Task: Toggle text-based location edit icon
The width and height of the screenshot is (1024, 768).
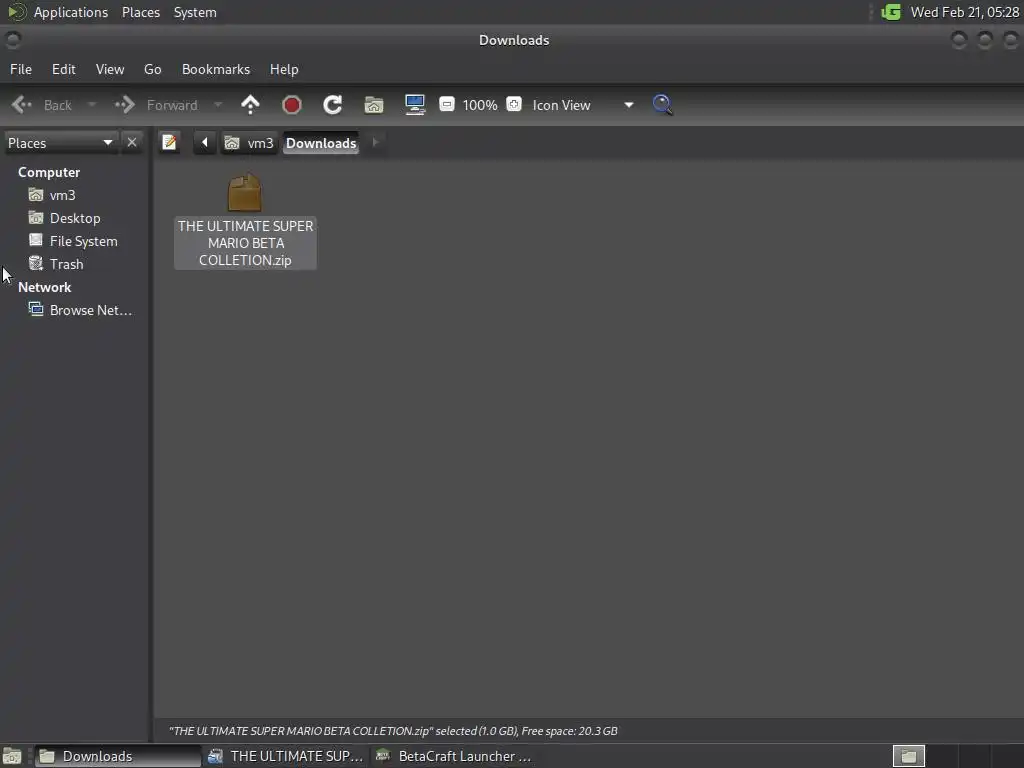Action: point(170,142)
